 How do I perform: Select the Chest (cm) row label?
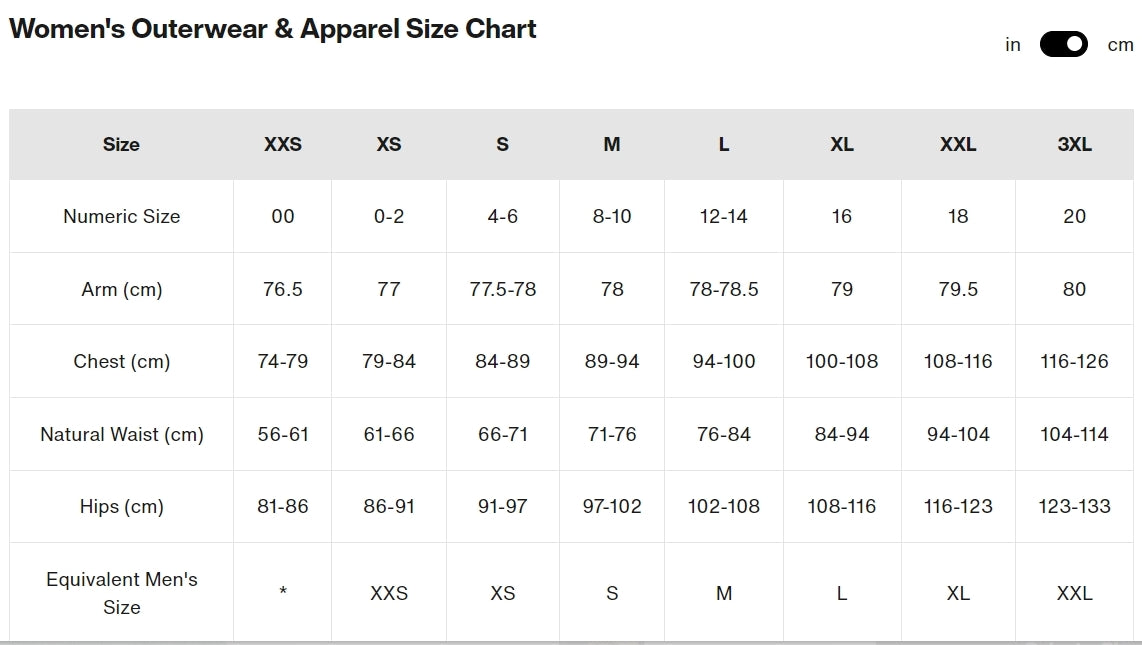[122, 361]
